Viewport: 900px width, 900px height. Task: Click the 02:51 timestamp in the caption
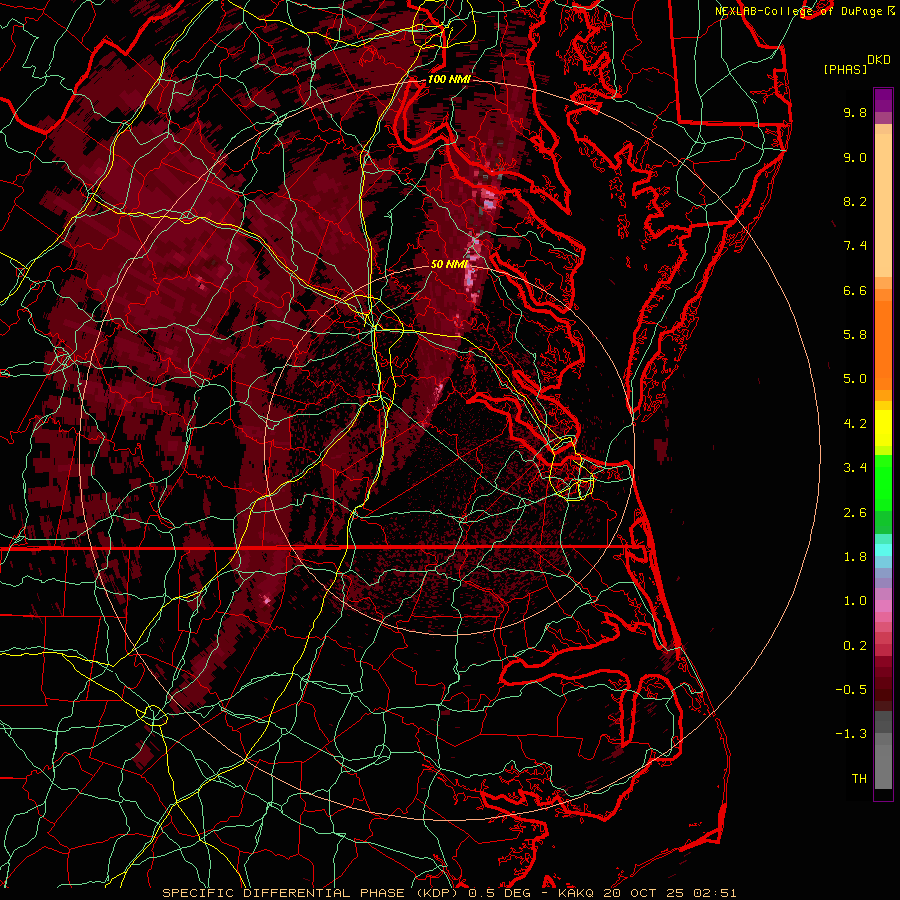[x=717, y=893]
